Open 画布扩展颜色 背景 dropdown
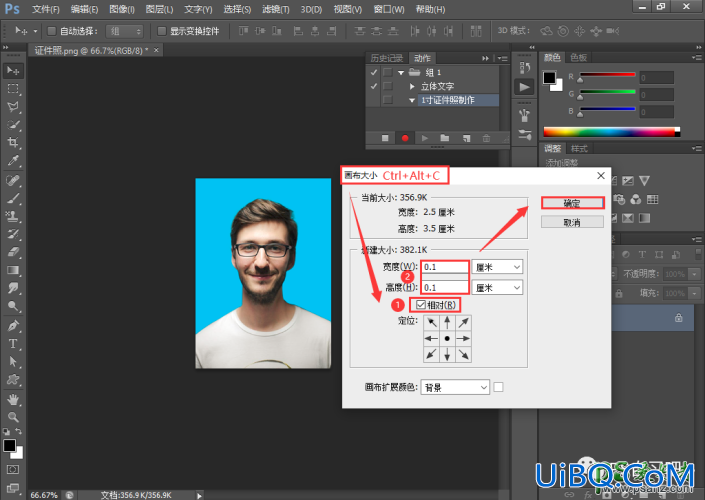This screenshot has height=500, width=705. 455,387
